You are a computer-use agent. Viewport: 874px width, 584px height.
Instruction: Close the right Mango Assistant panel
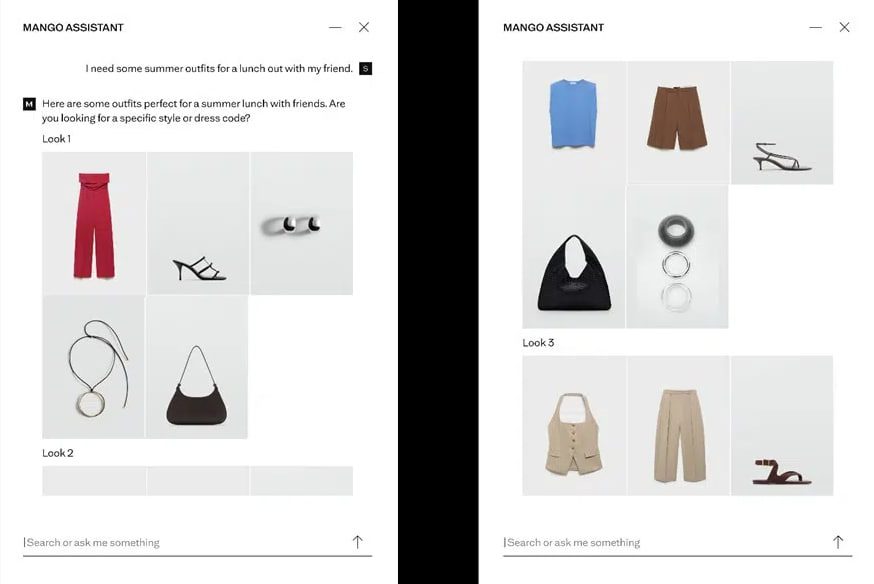[x=844, y=27]
